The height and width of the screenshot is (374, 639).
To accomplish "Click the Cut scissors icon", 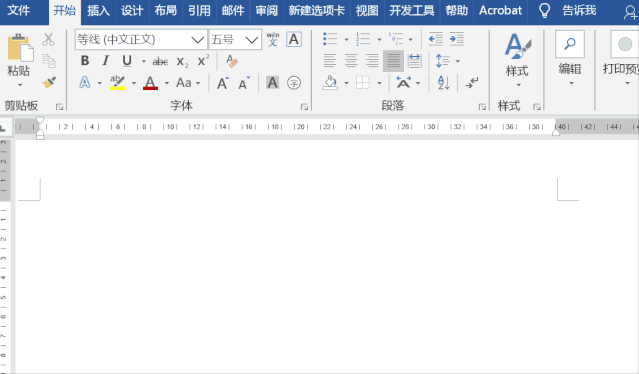I will (x=48, y=39).
